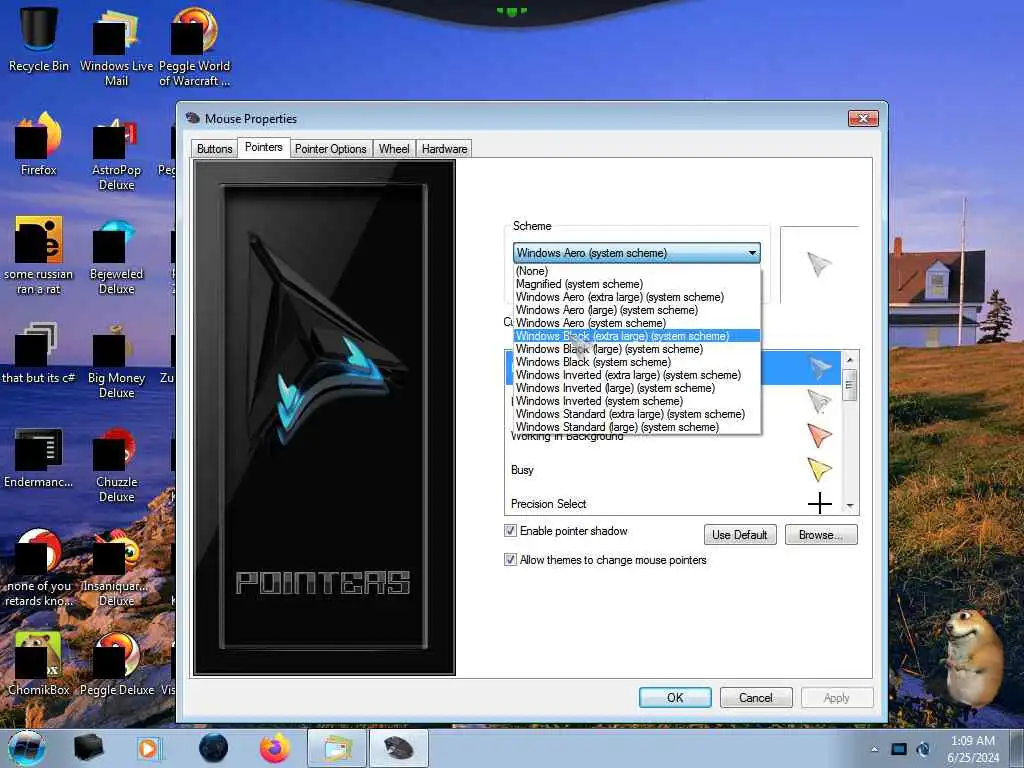The image size is (1024, 768).
Task: Click the pointer list scroll-up arrow
Action: (x=850, y=359)
